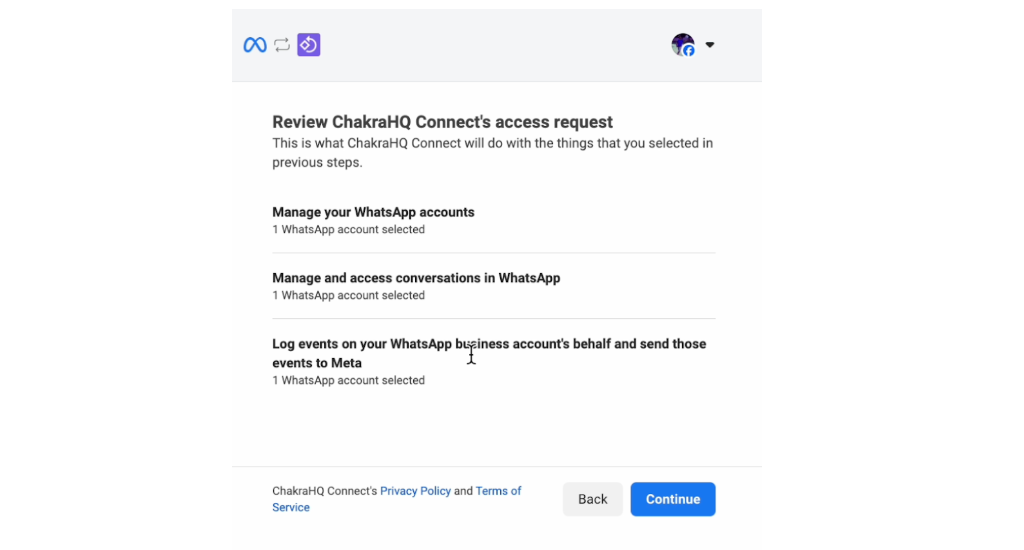Click the Review ChakraHQ Connect's access request heading
The width and height of the screenshot is (1024, 550).
pos(442,122)
